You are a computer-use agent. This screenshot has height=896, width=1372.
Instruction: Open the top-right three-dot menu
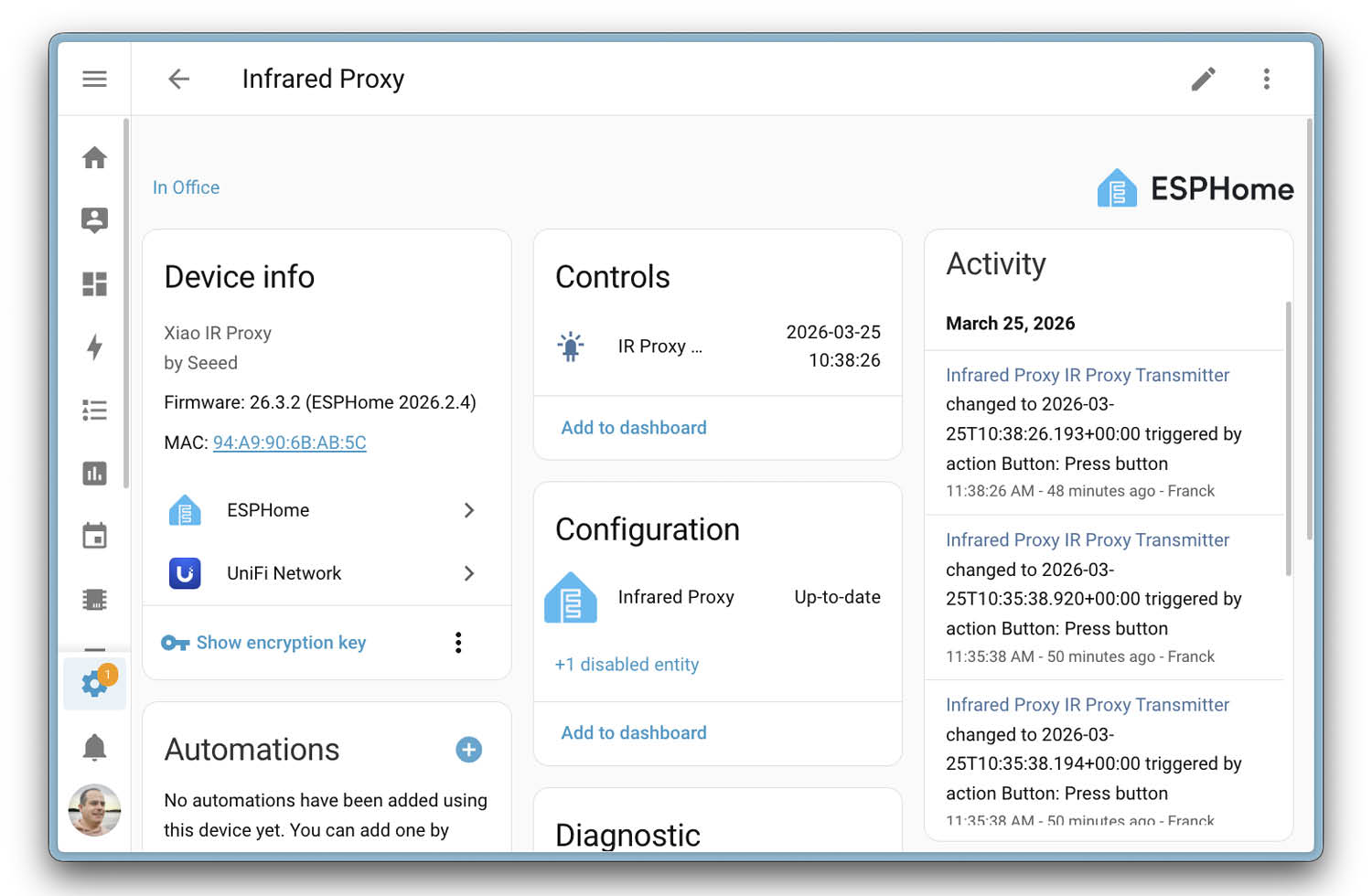tap(1267, 79)
